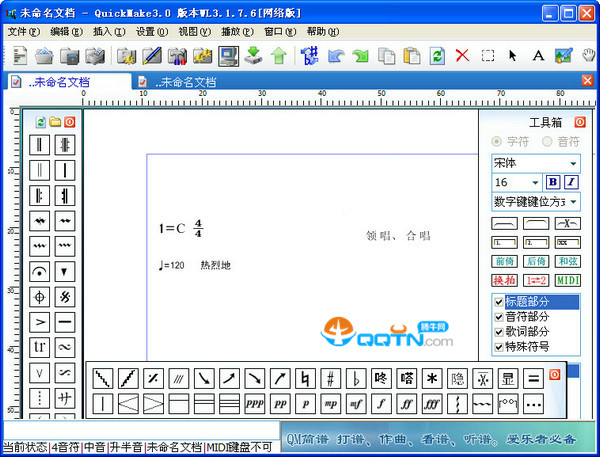Select the text tool 'A' in the toolbar
The width and height of the screenshot is (600, 457).
click(538, 55)
